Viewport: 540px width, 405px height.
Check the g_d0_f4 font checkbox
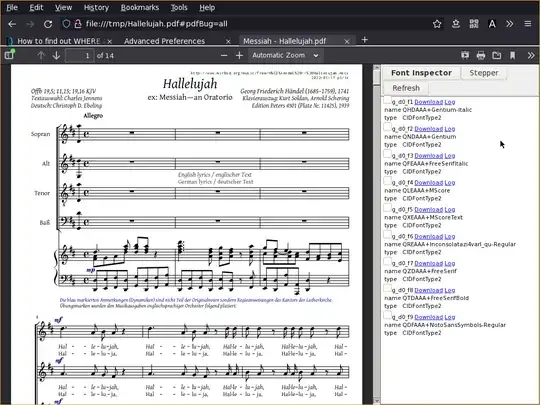387,181
